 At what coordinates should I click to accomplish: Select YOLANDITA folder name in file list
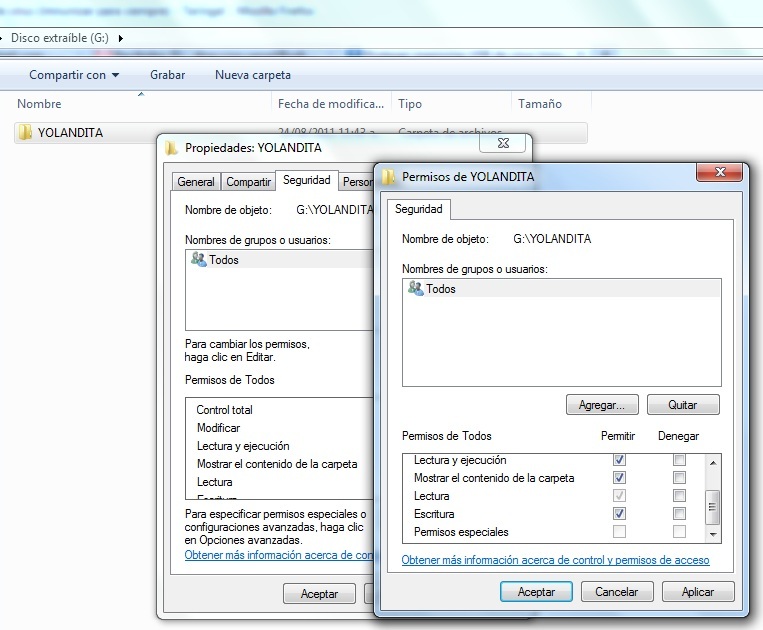(x=70, y=132)
